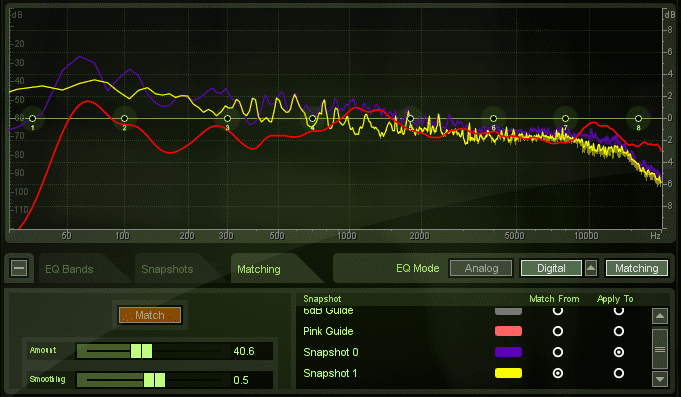Set EQ Mode to Analog
Image resolution: width=681 pixels, height=397 pixels.
click(x=481, y=268)
